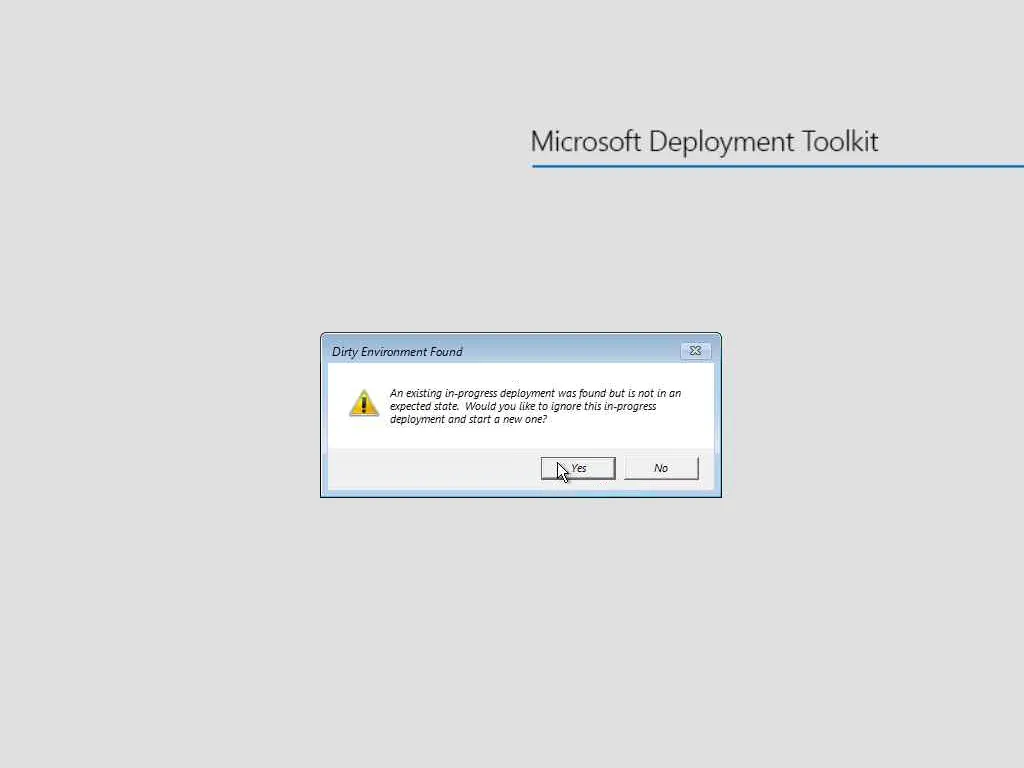Choose No in the dialog

point(661,468)
